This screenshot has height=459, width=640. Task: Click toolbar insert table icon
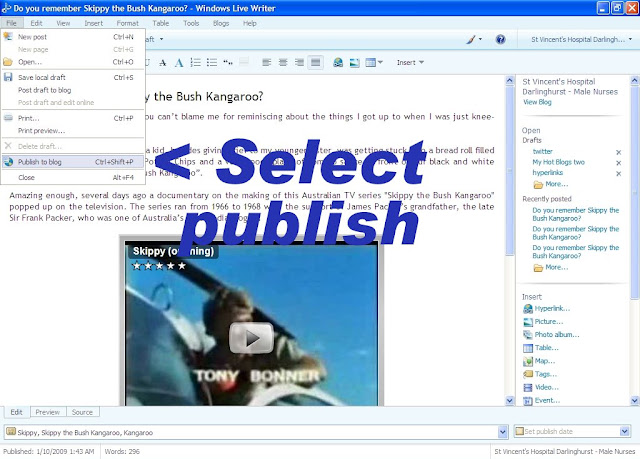pos(371,62)
